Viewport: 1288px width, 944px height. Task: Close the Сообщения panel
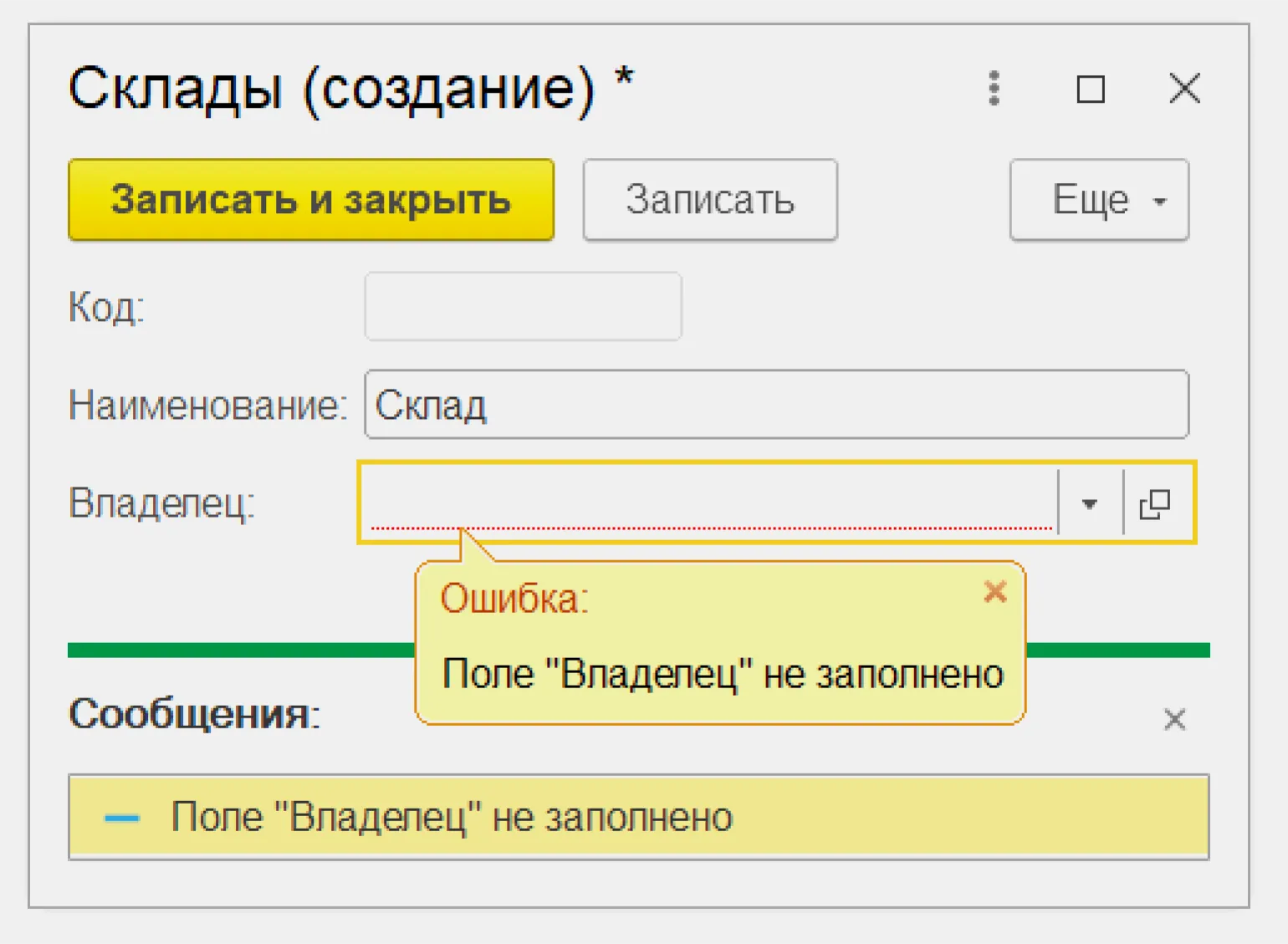pos(1174,719)
